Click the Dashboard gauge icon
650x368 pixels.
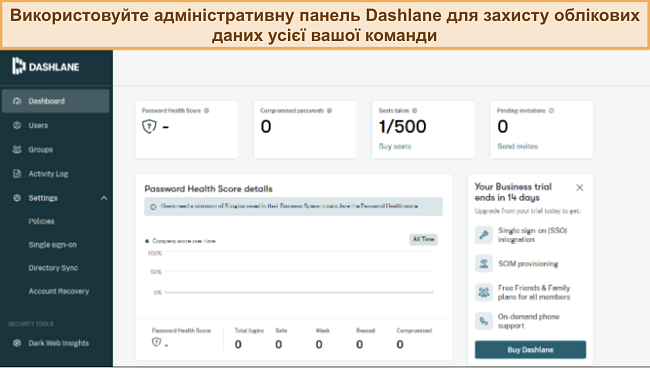pos(17,101)
